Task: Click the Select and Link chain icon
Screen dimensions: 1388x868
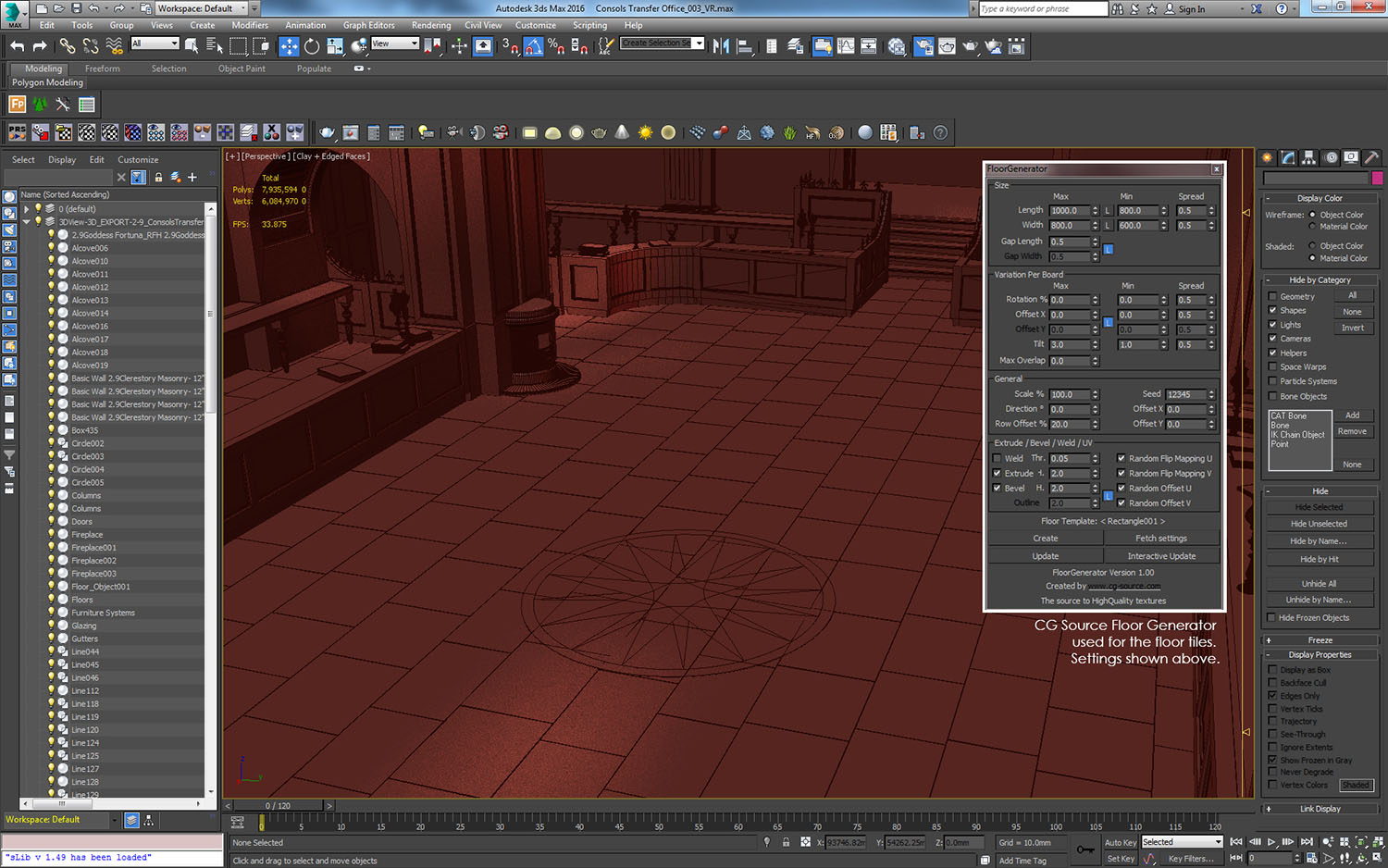Action: pos(68,46)
